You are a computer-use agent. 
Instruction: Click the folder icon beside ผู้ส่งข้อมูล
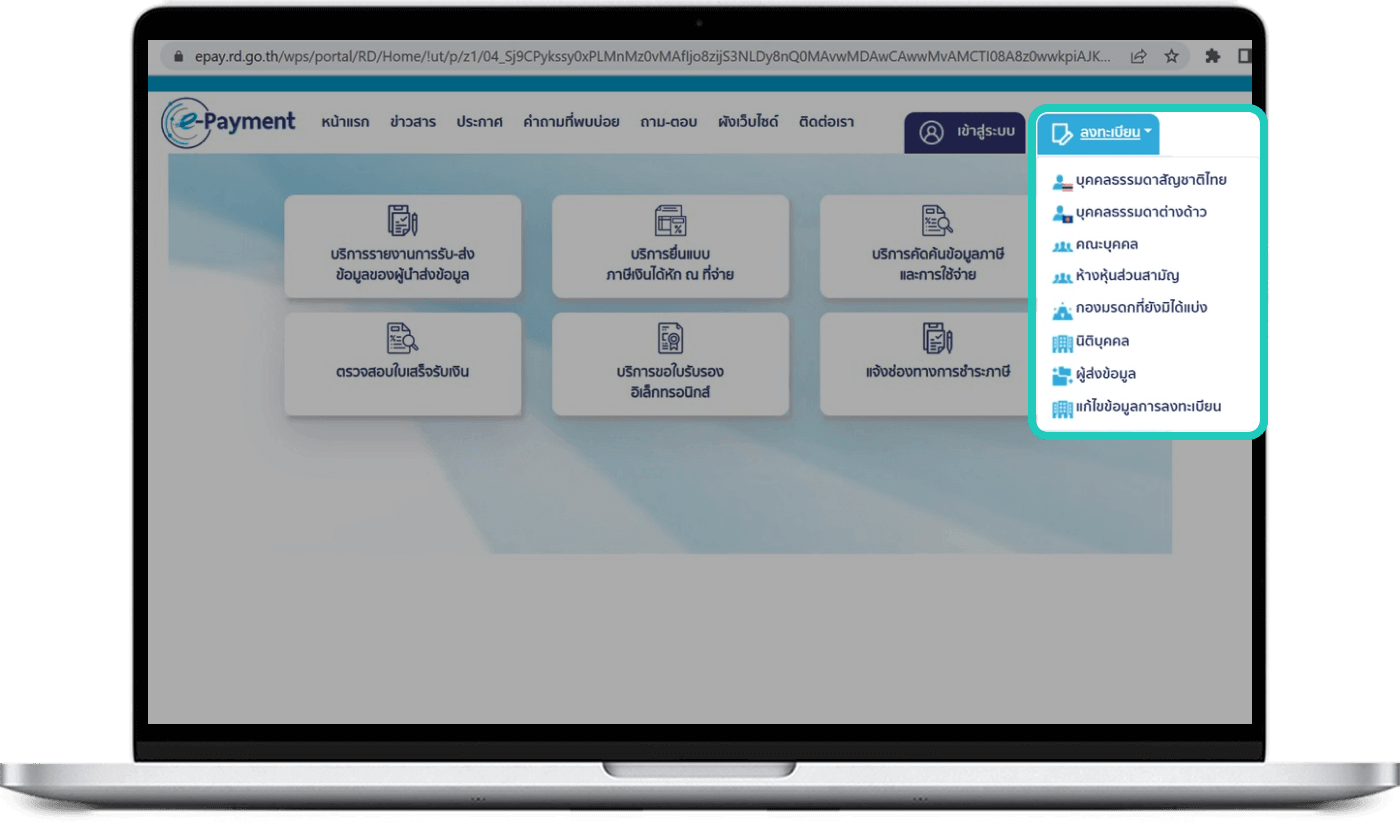coord(1062,375)
